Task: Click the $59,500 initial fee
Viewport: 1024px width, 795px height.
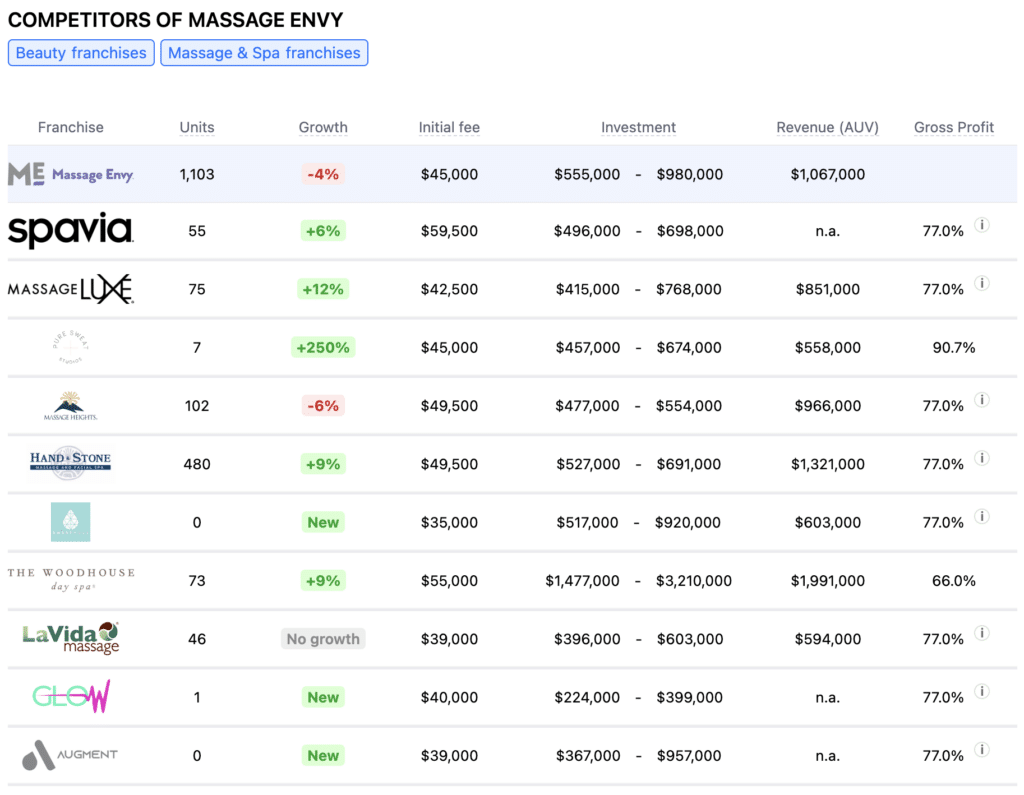Action: click(449, 231)
